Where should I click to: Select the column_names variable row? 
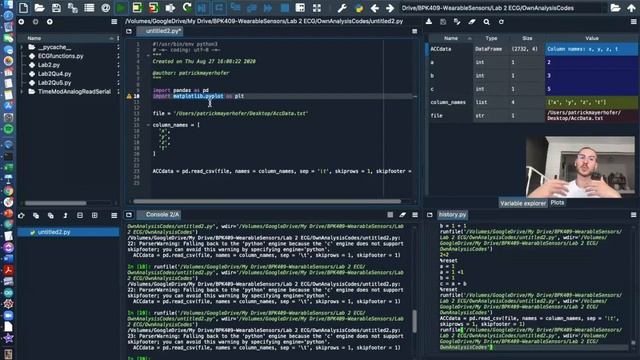pyautogui.click(x=532, y=102)
